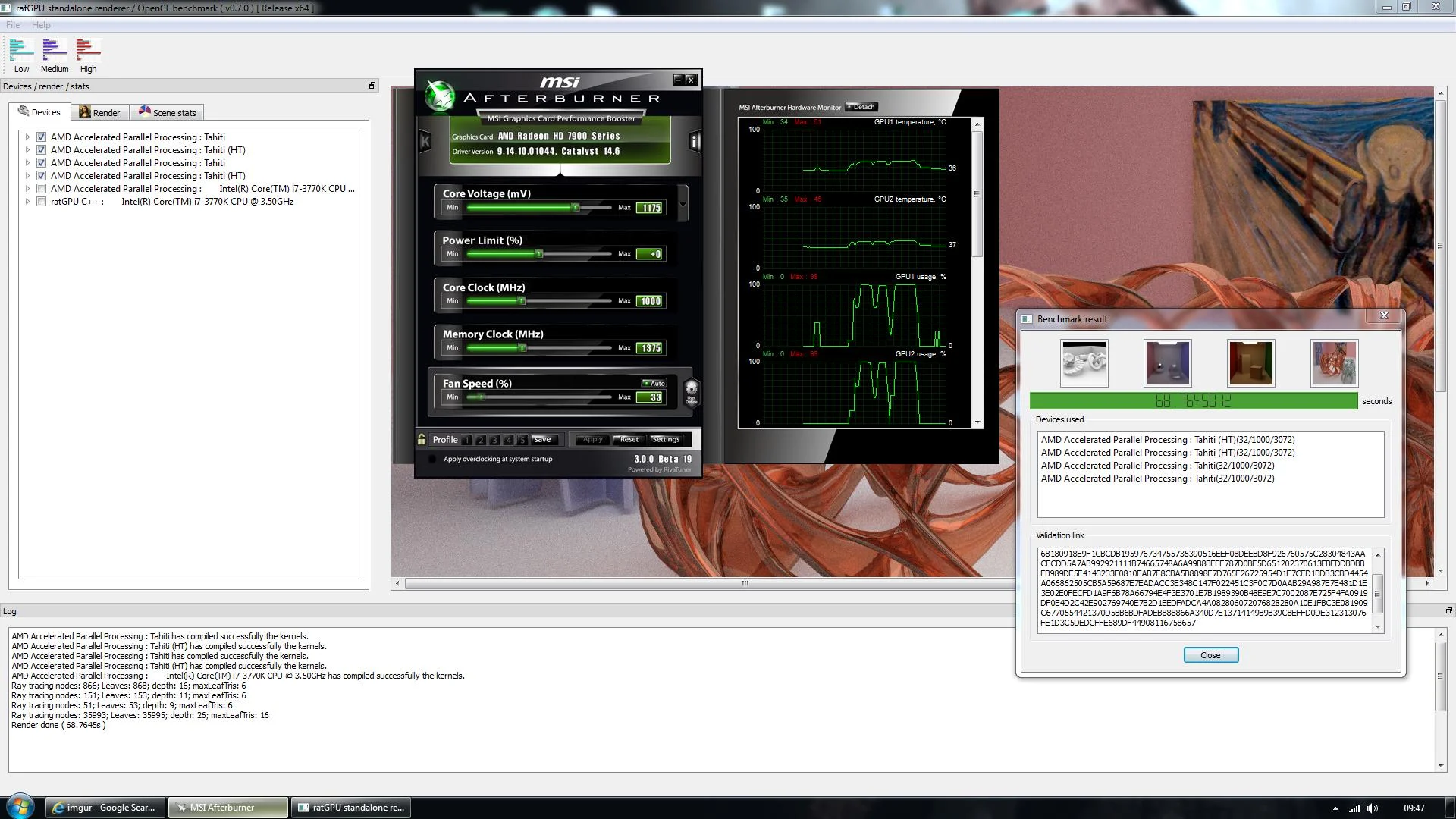Screen dimensions: 1456x819
Task: Open the Help menu
Action: 41,25
